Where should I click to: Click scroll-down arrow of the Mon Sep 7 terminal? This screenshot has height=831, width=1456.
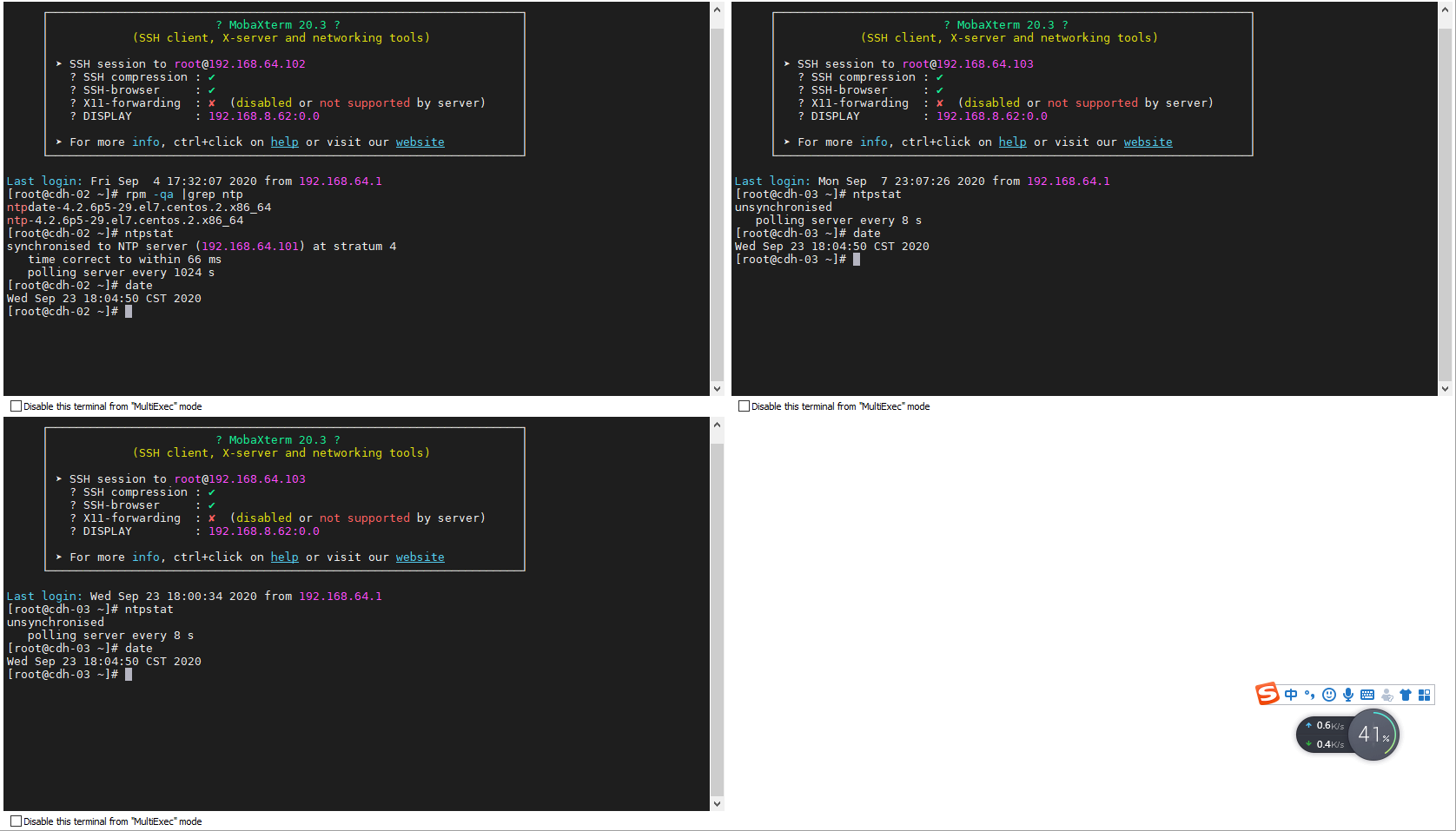pyautogui.click(x=1445, y=389)
